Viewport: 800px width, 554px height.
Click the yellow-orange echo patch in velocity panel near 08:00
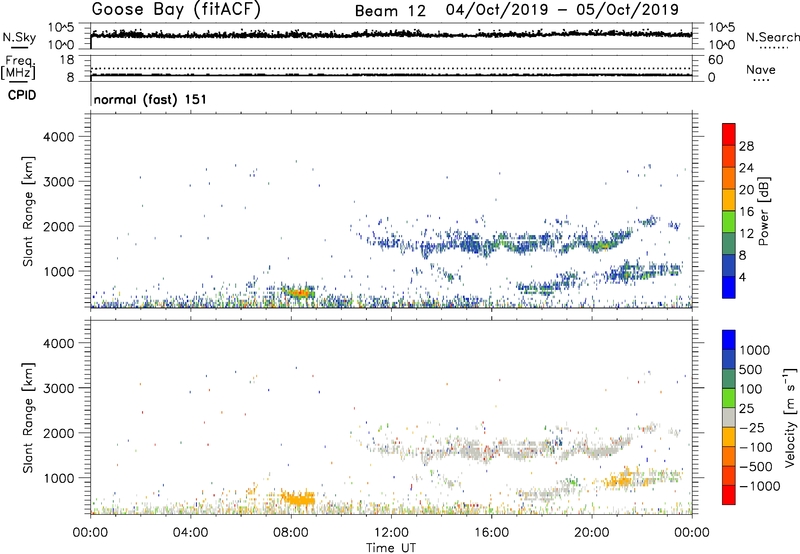click(298, 498)
